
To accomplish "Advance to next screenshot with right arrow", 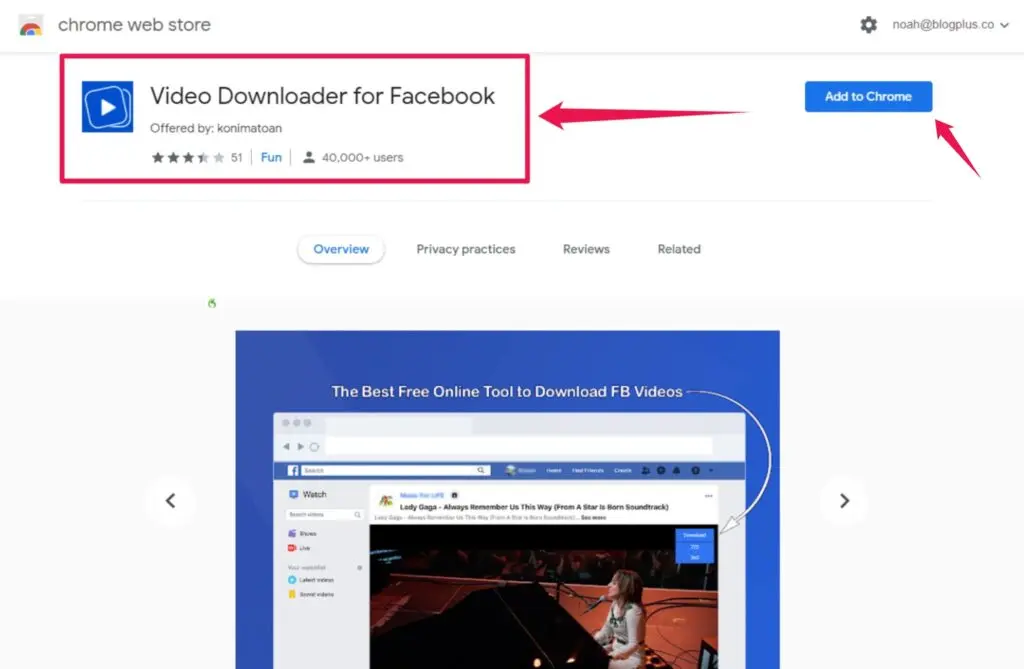I will 844,501.
